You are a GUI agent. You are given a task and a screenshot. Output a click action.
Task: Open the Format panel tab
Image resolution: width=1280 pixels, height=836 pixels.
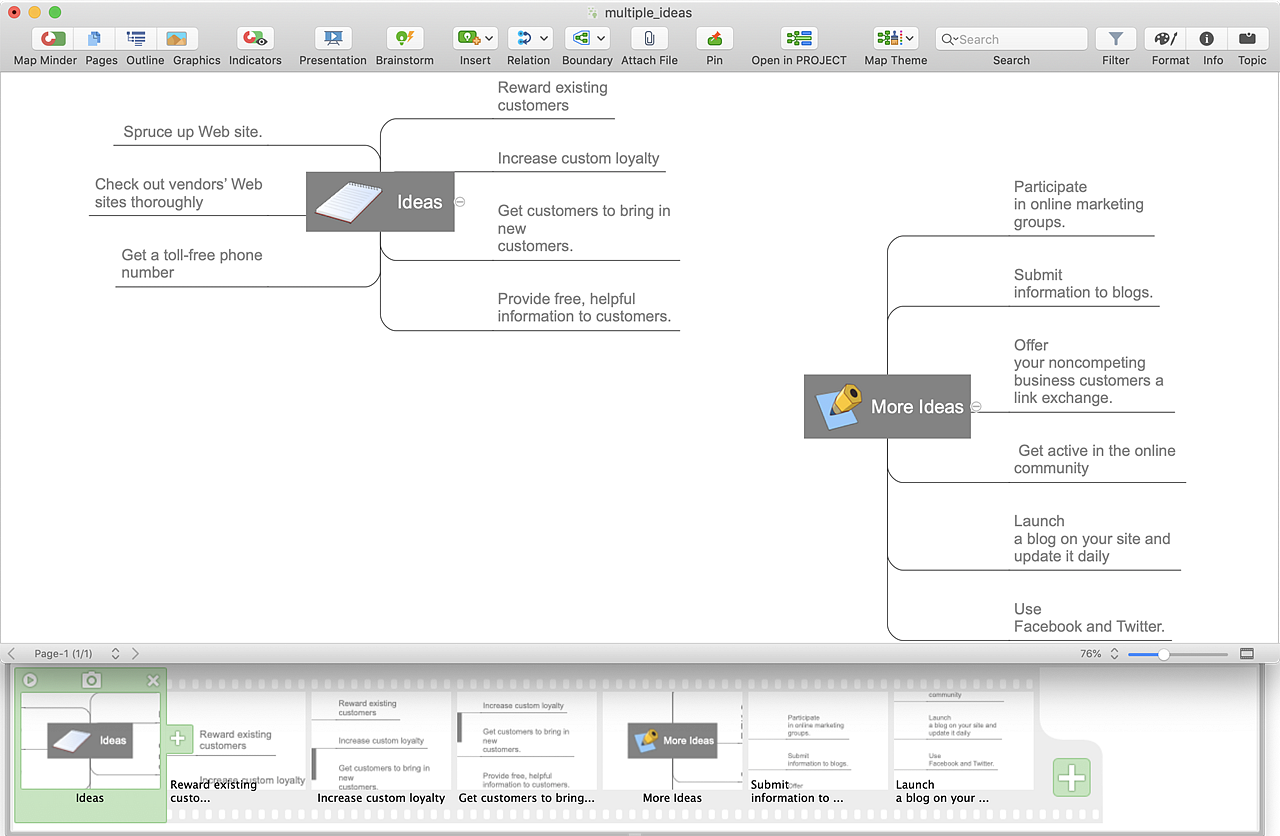[1166, 39]
